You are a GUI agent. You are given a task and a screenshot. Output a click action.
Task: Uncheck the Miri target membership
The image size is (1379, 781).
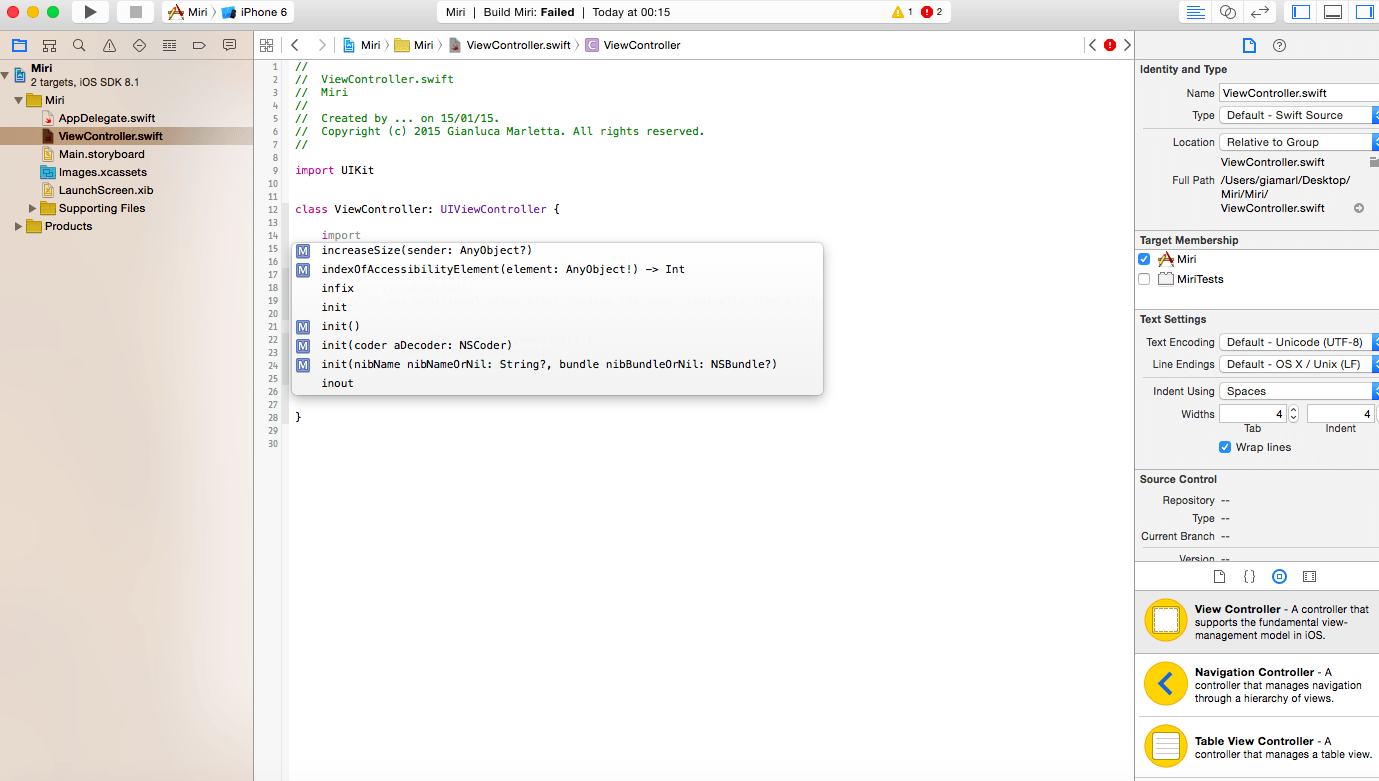1144,259
